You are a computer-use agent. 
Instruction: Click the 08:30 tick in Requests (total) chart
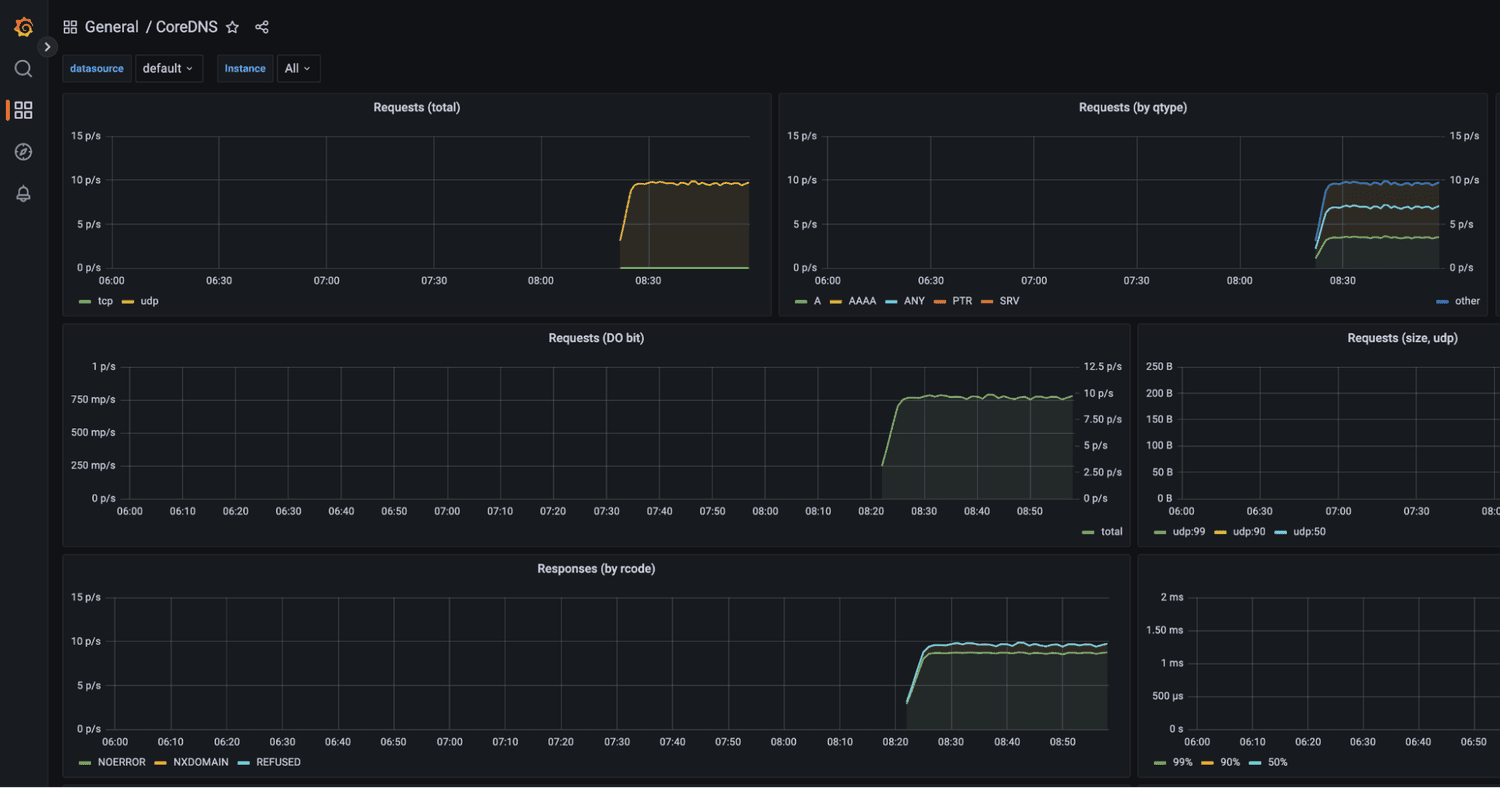tap(648, 281)
